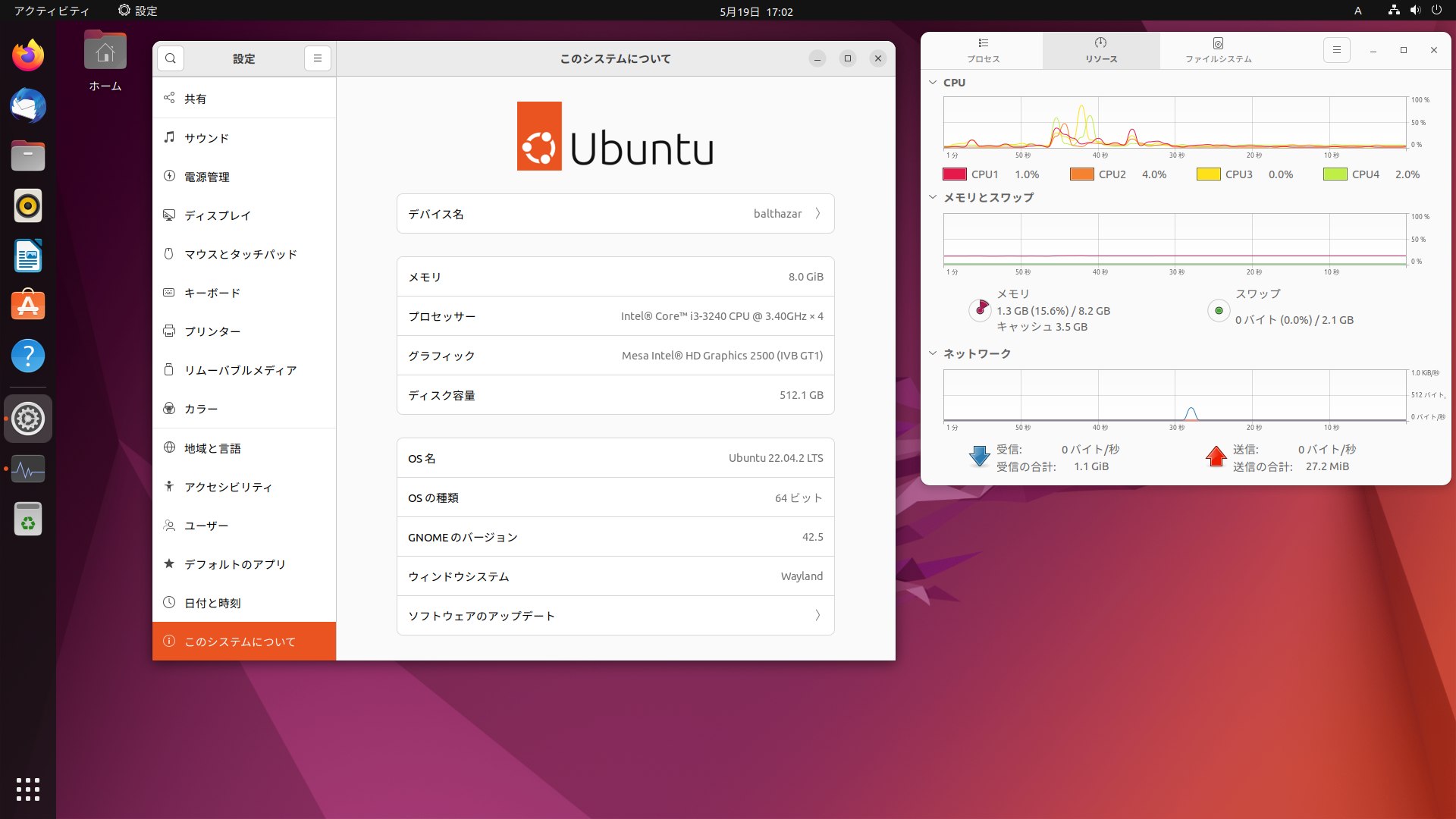Select カラー in settings sidebar
Image resolution: width=1456 pixels, height=819 pixels.
point(244,409)
